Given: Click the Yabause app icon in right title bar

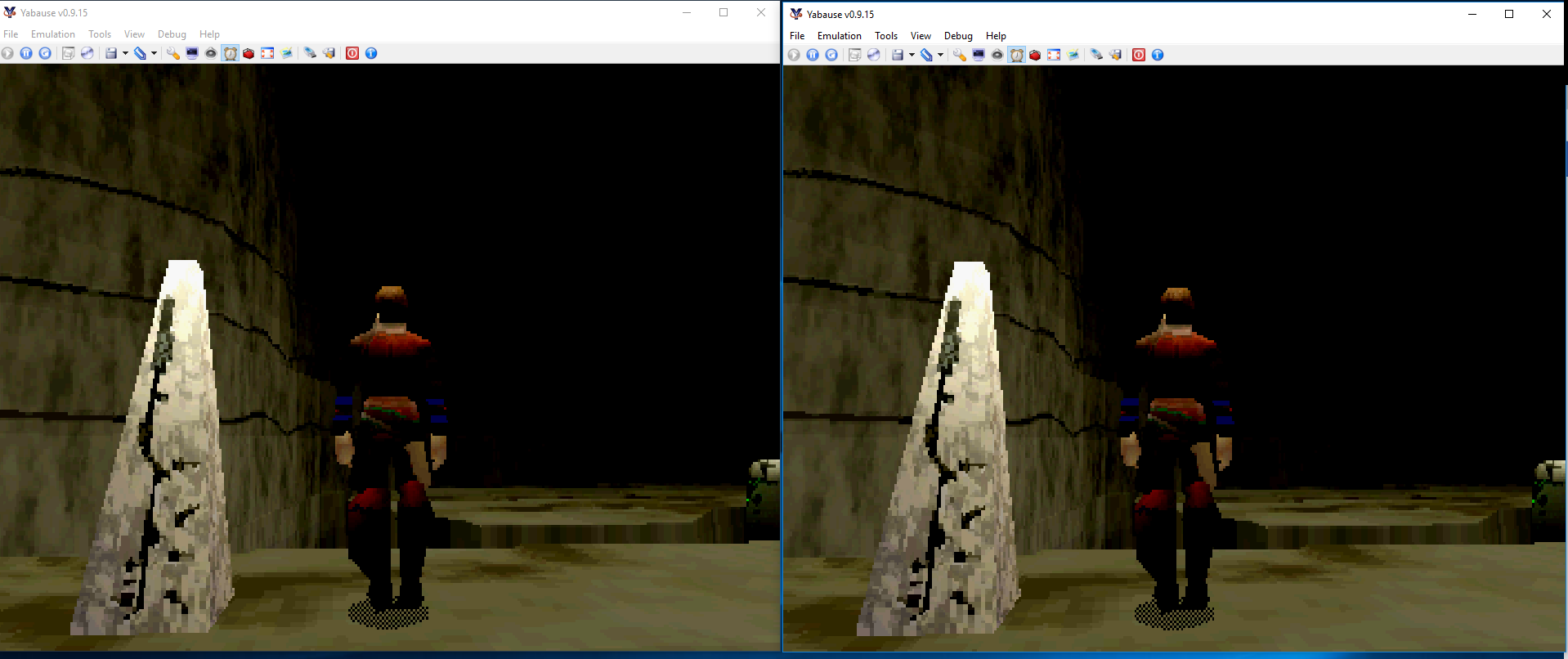Looking at the screenshot, I should 796,14.
